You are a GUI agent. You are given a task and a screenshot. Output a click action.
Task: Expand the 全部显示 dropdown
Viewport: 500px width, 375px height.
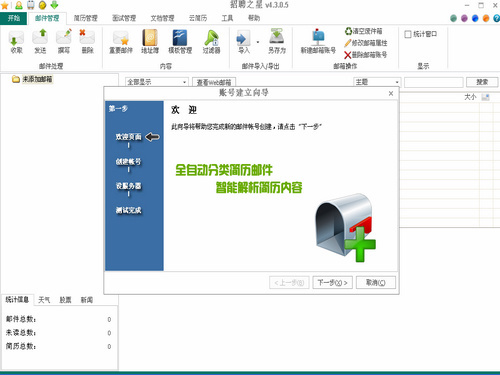pyautogui.click(x=157, y=82)
